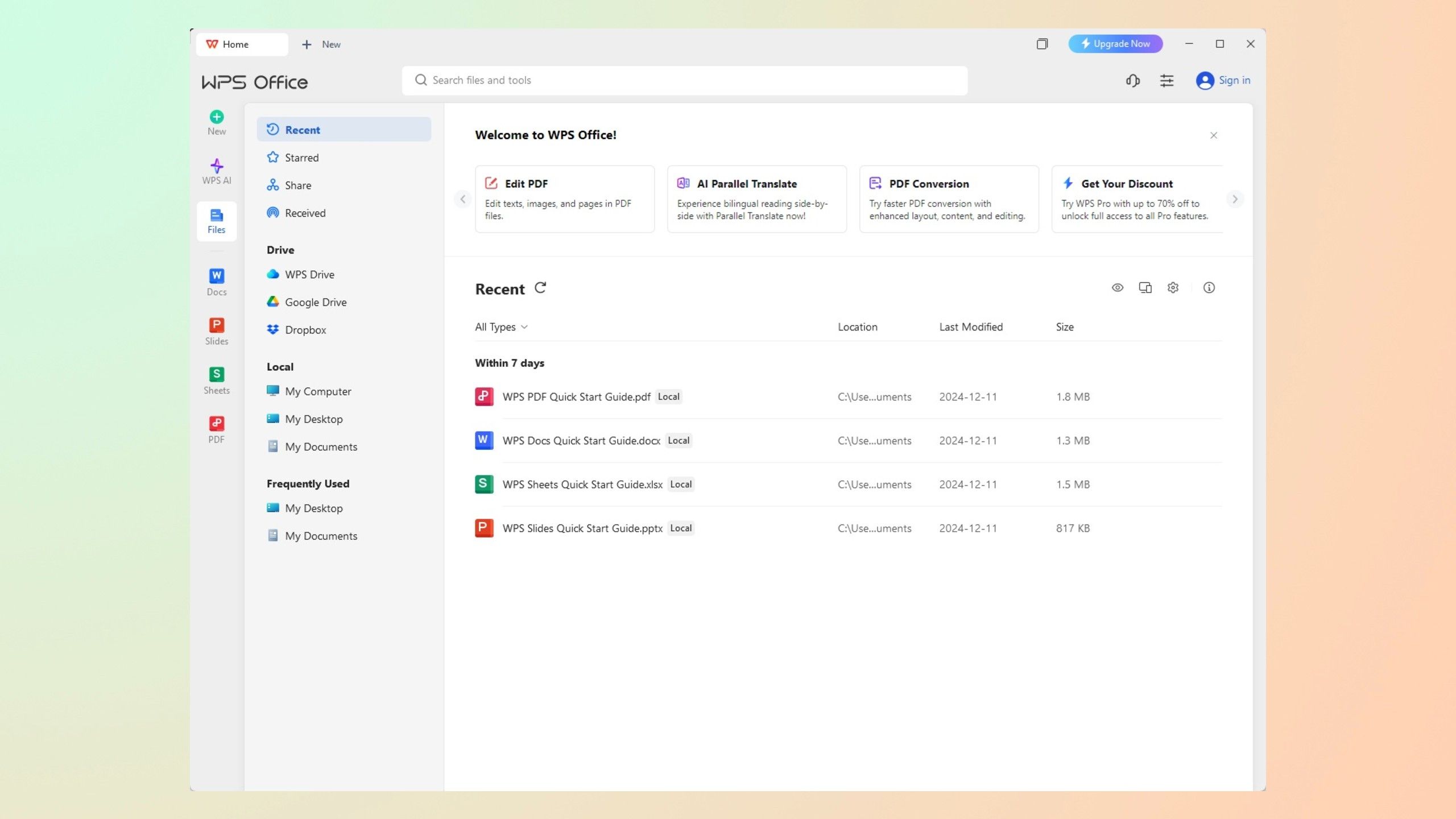
Task: Click the tab windows icon near Upgrade
Action: pos(1042,44)
